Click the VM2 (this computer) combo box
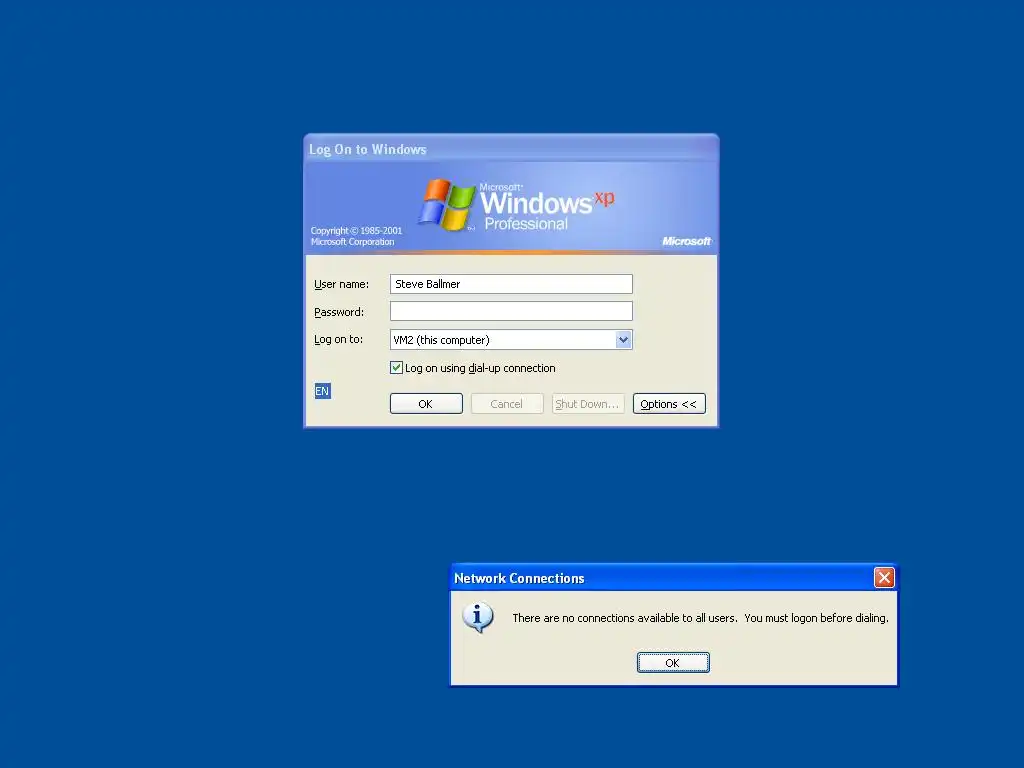This screenshot has width=1024, height=768. pyautogui.click(x=511, y=340)
